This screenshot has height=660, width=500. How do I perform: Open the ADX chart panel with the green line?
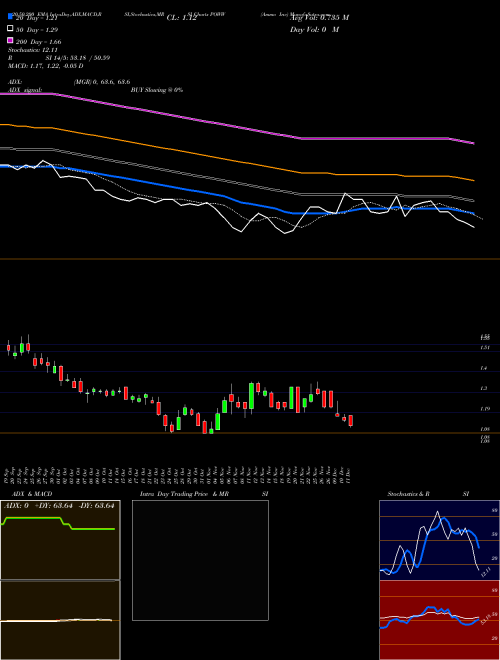pos(60,540)
